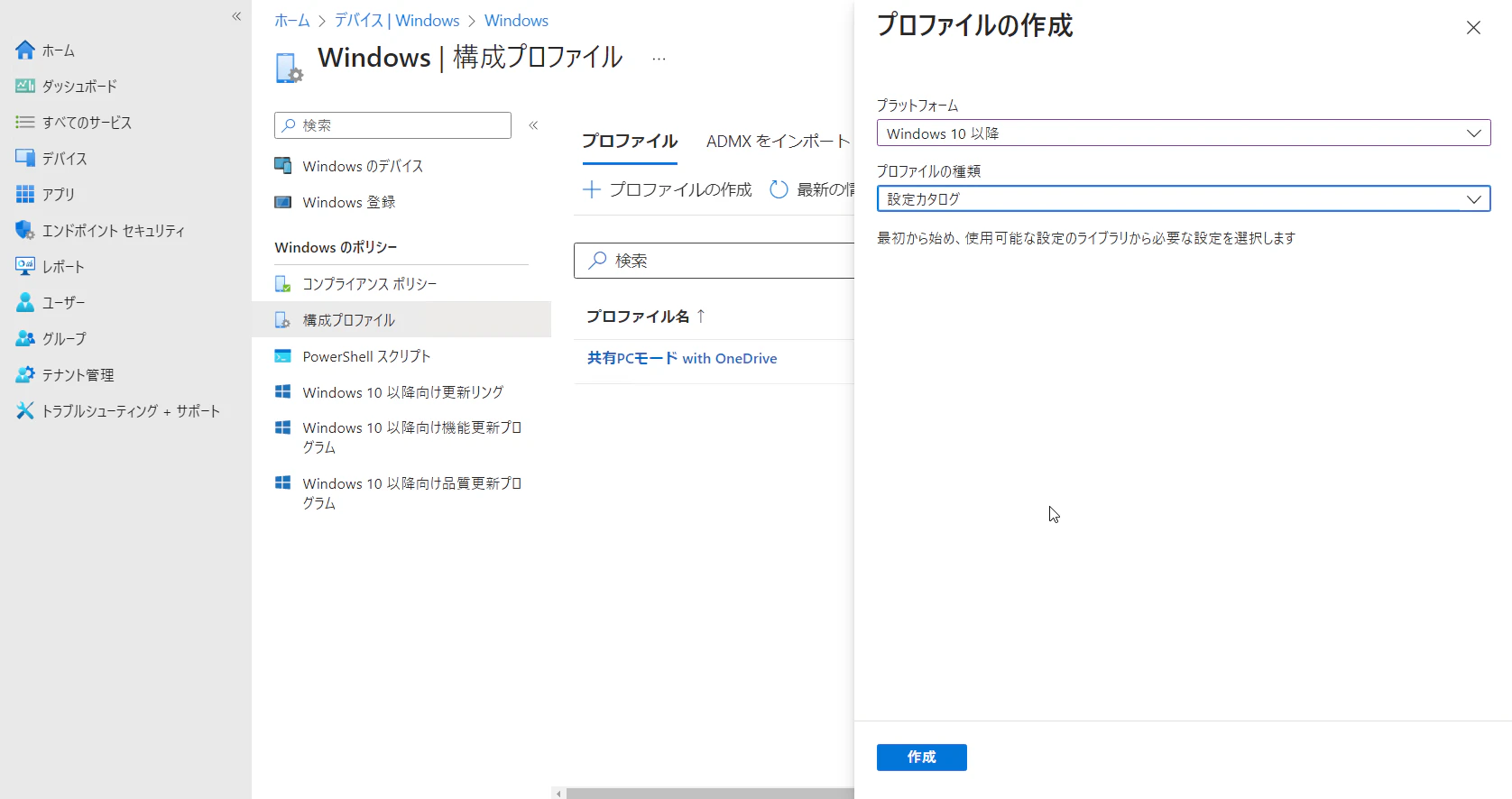Select 構成プロファイル menu item
The image size is (1512, 799).
tap(401, 320)
